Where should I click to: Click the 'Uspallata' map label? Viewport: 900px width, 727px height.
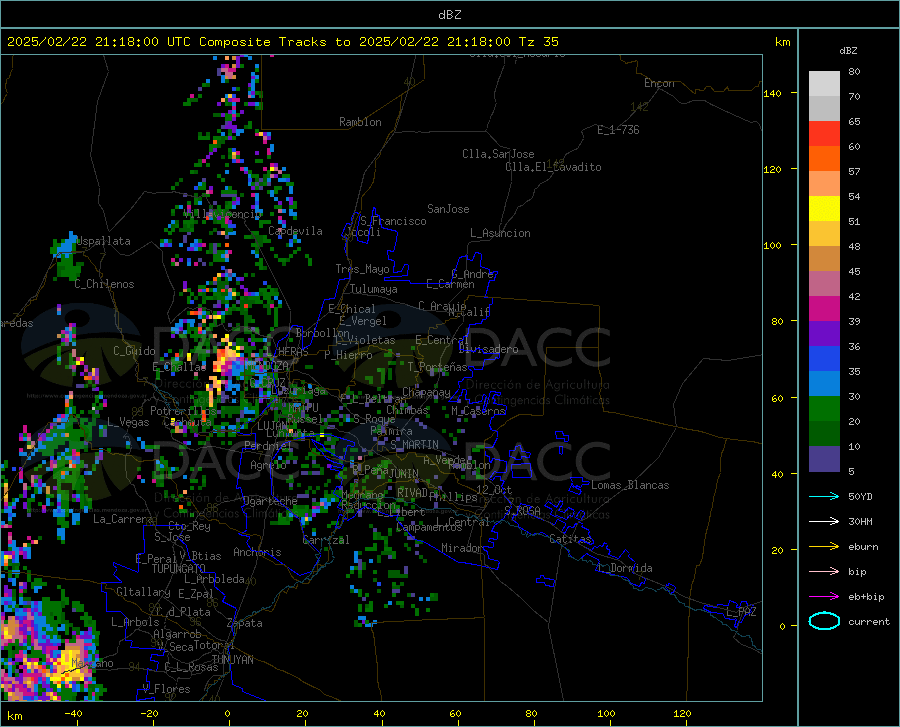pyautogui.click(x=103, y=241)
